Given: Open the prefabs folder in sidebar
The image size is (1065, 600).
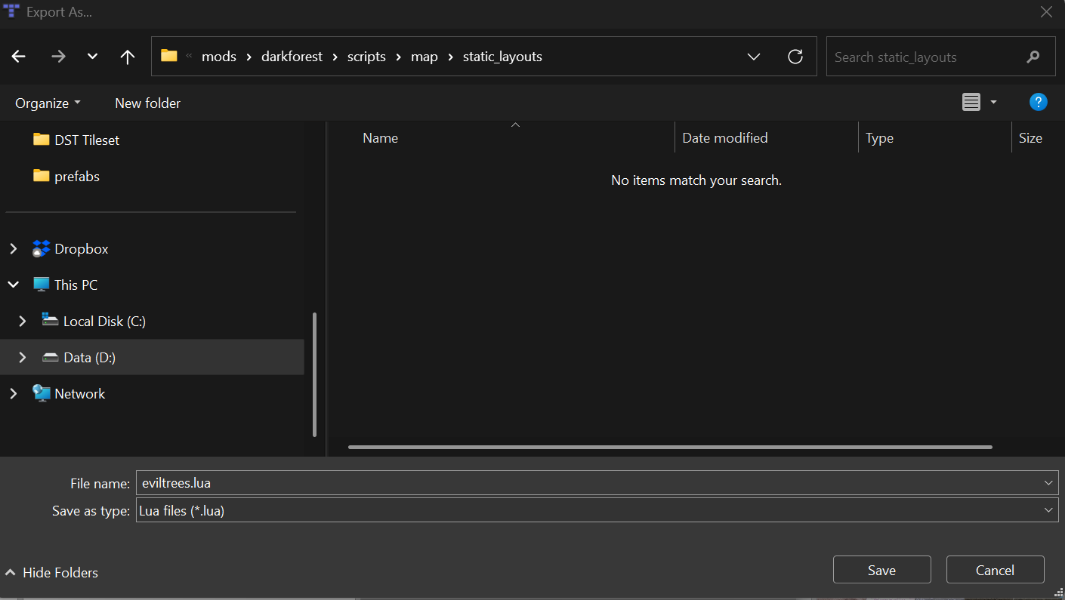Looking at the screenshot, I should click(76, 176).
